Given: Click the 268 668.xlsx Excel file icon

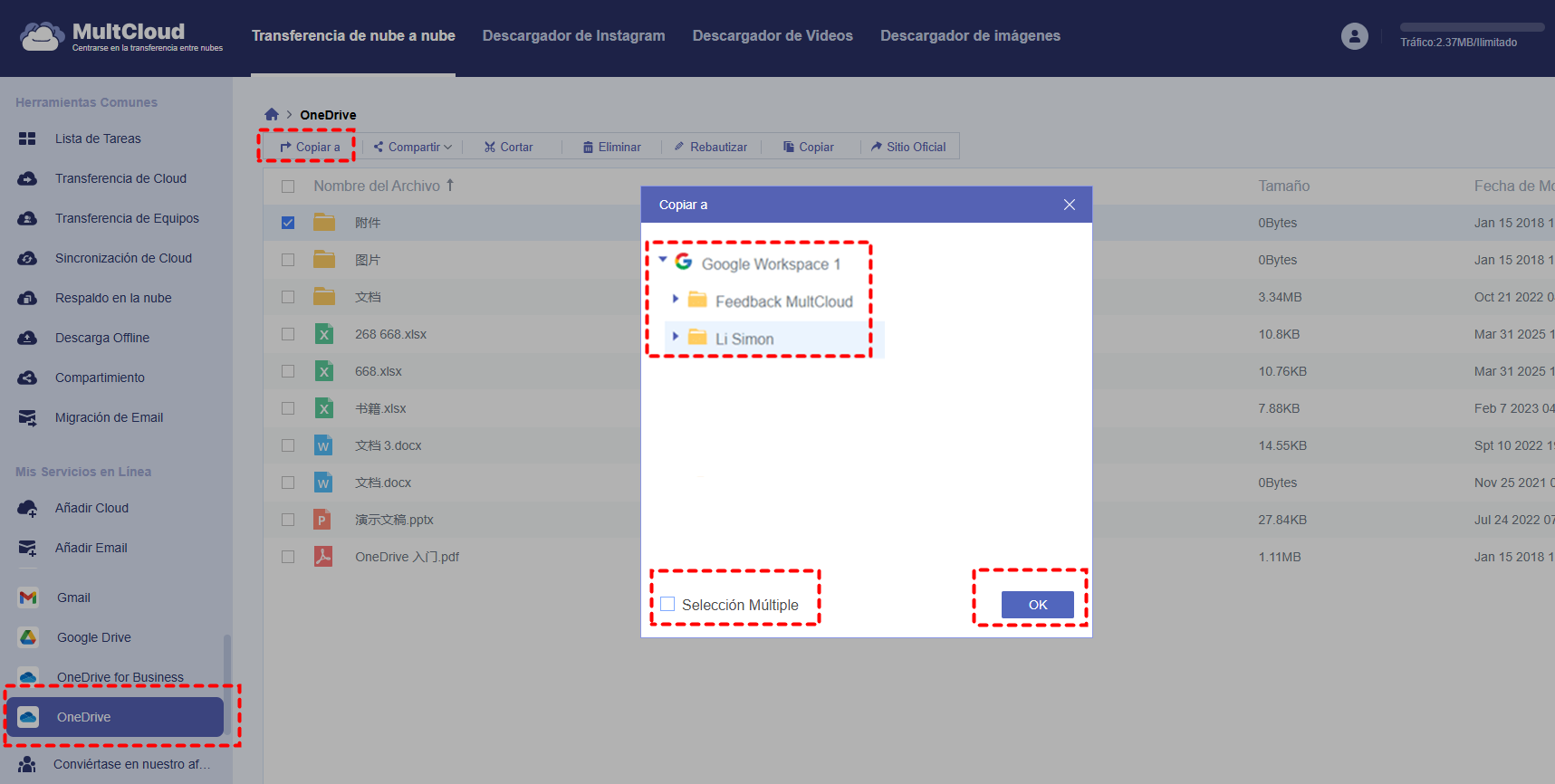Looking at the screenshot, I should [323, 334].
